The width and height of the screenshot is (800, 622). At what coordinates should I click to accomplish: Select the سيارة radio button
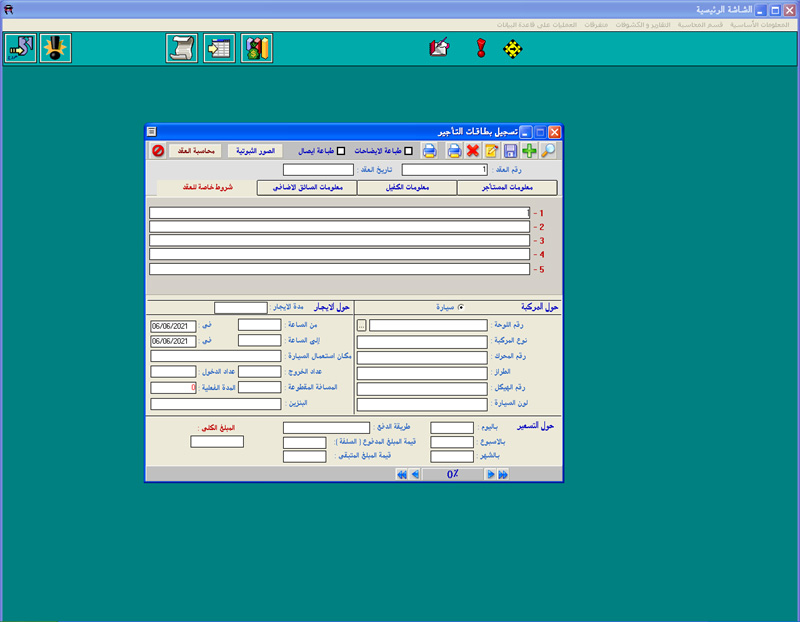461,308
